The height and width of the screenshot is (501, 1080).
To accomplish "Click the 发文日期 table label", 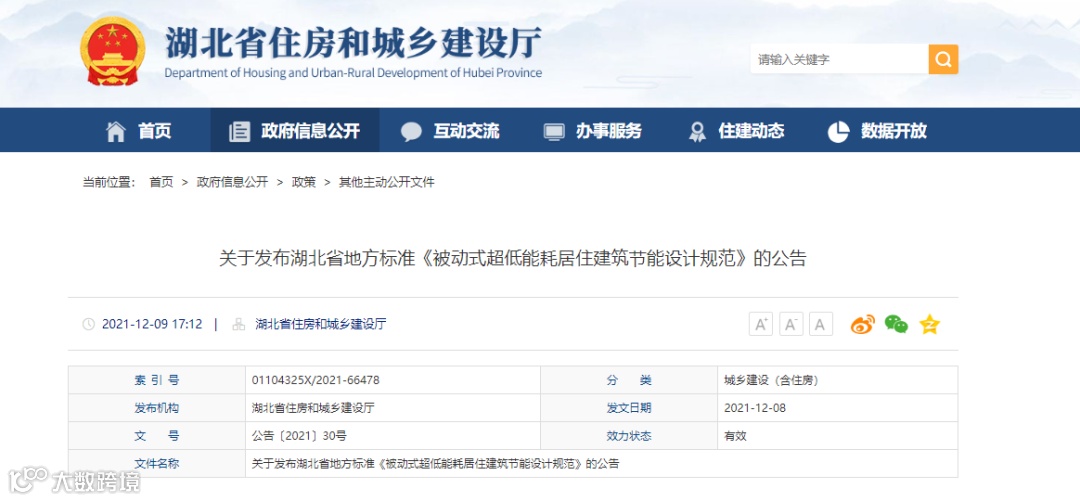I will (629, 408).
